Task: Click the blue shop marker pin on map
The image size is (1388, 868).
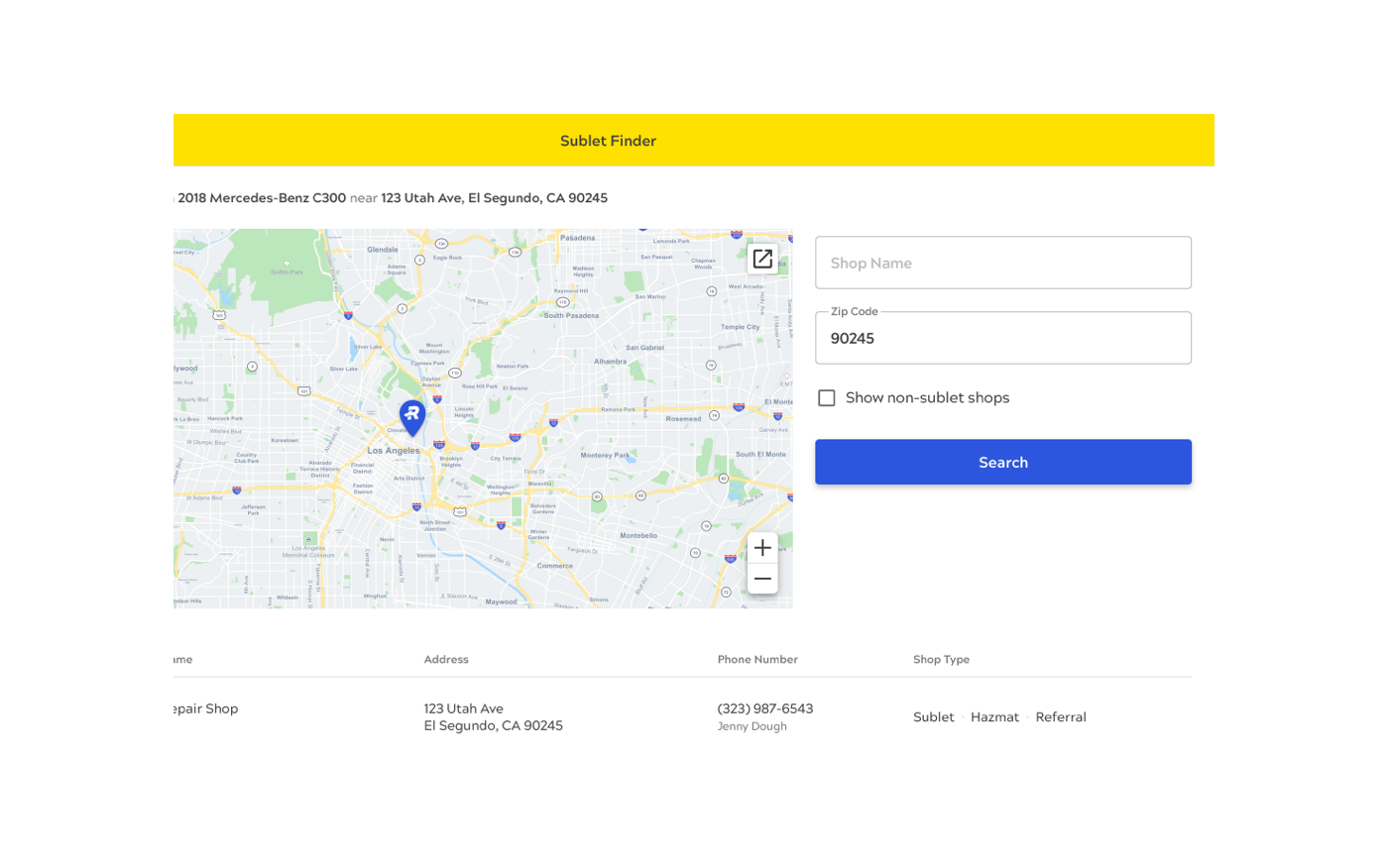Action: [x=412, y=416]
